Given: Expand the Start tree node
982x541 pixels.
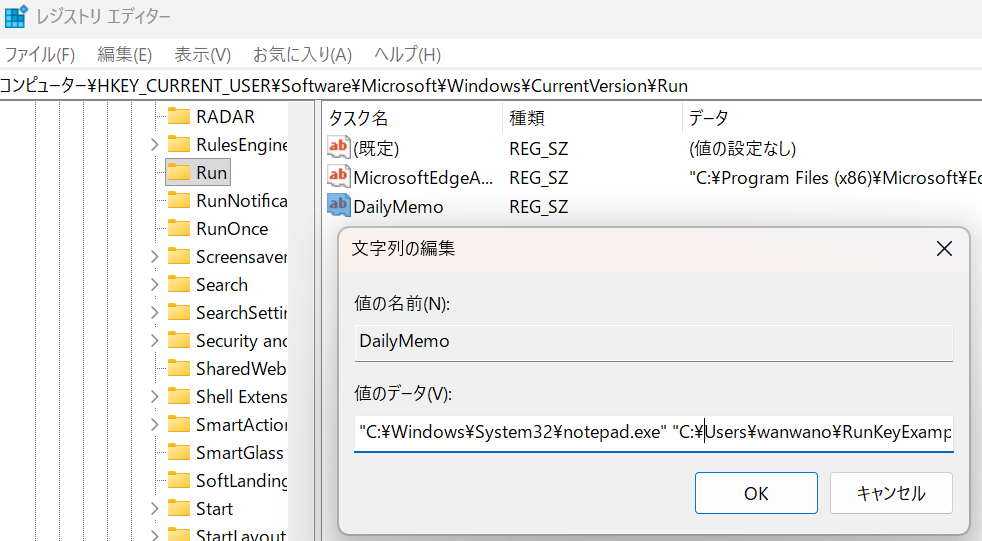Looking at the screenshot, I should click(155, 508).
